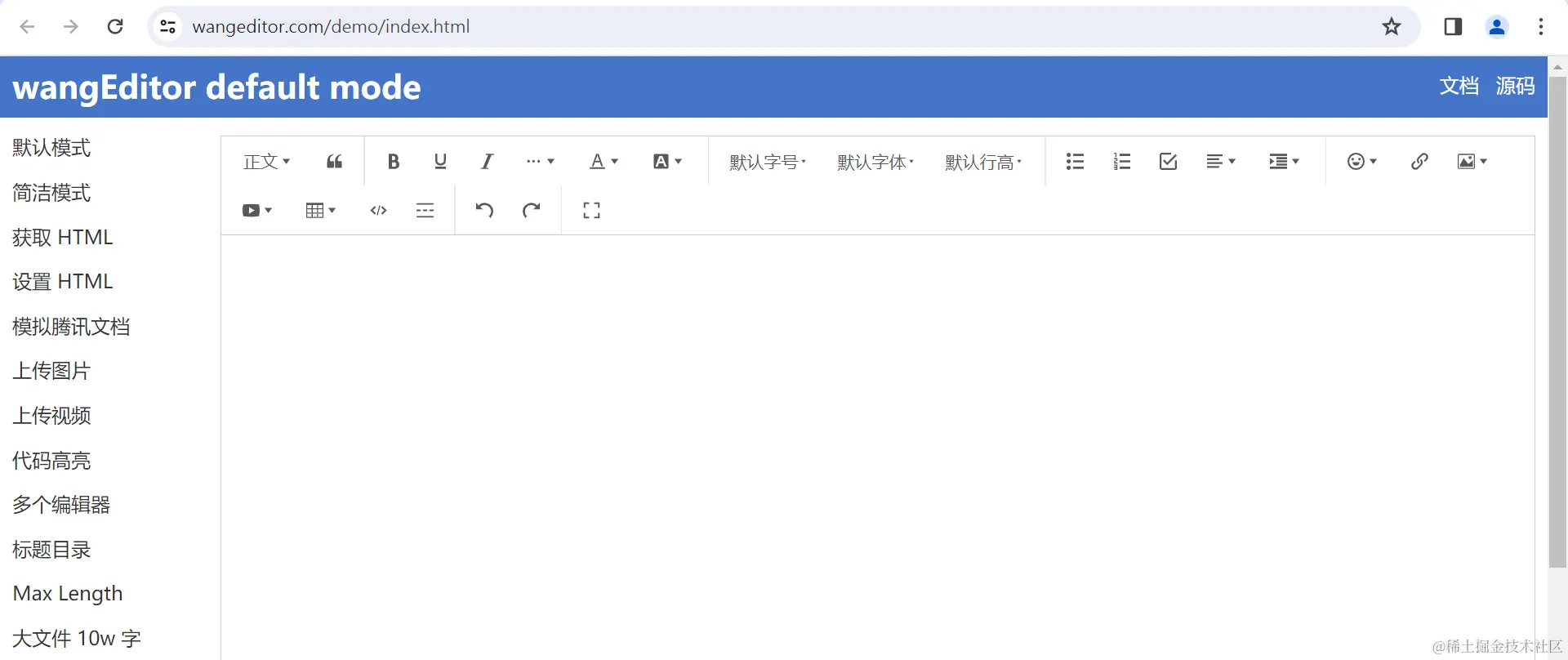Open the browser side panel

(x=1453, y=27)
